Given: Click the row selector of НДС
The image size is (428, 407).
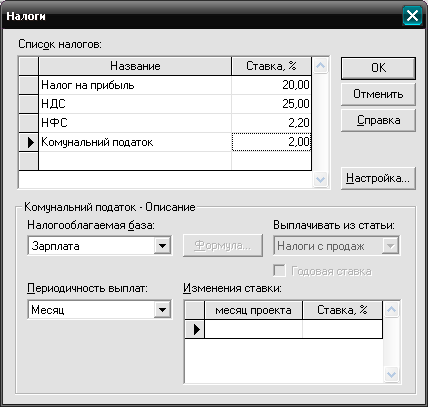Looking at the screenshot, I should click(28, 104).
